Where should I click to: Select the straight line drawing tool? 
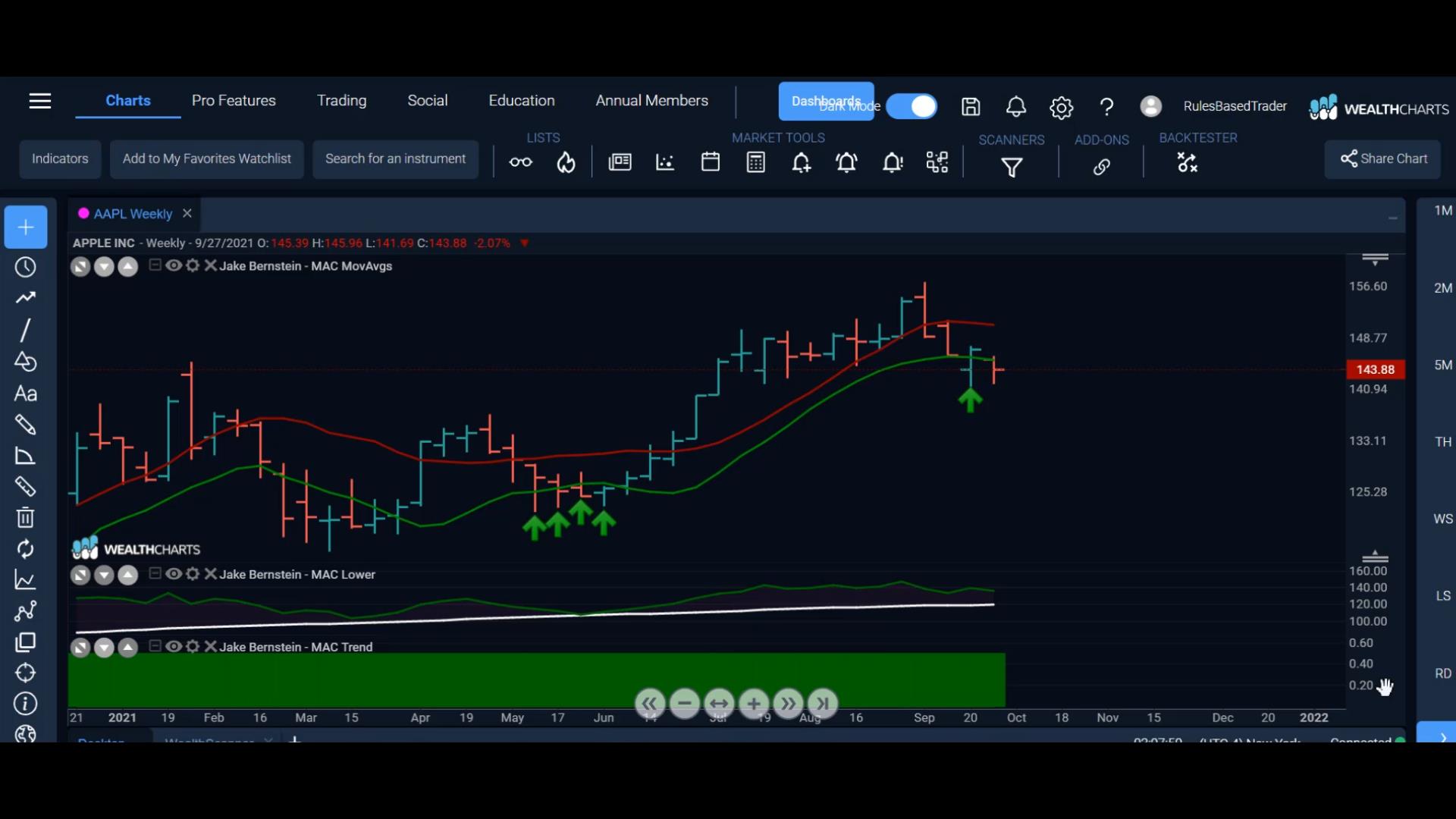click(x=26, y=330)
